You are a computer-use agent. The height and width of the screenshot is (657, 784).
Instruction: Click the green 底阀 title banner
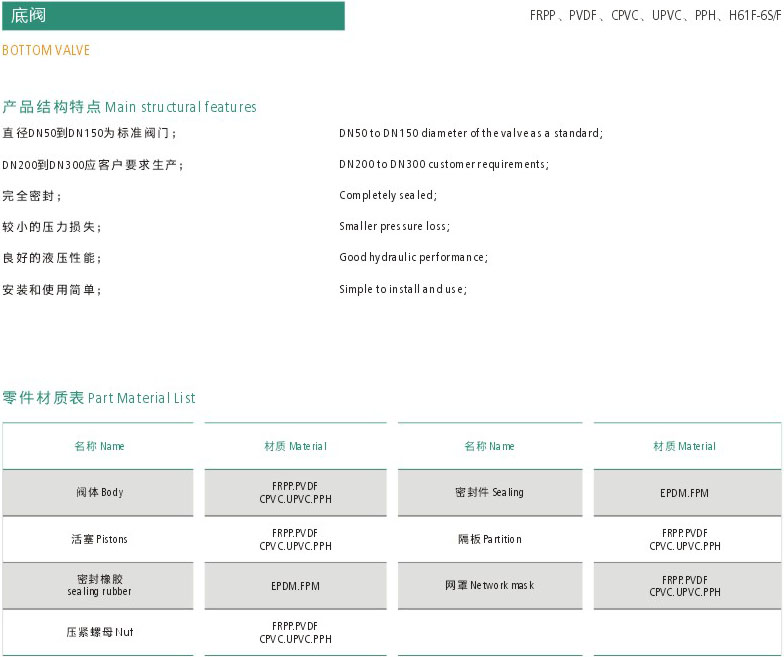click(172, 16)
